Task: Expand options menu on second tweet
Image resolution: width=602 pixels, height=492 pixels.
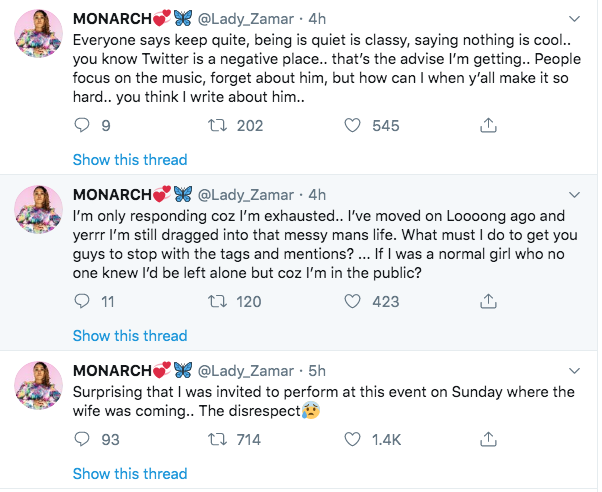Action: click(x=574, y=195)
